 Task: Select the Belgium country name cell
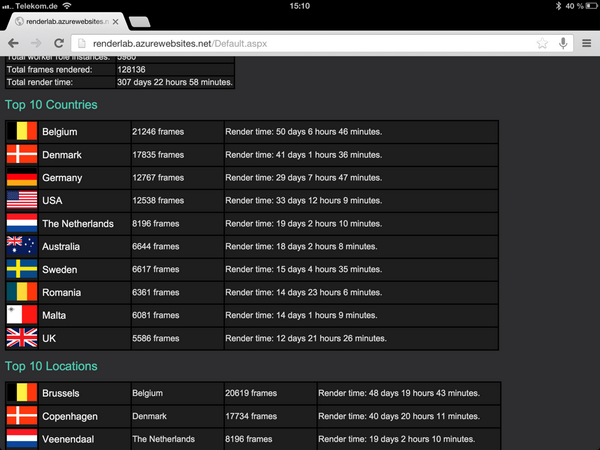click(x=85, y=132)
